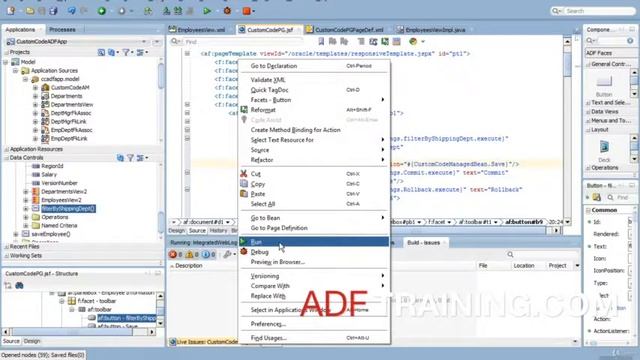This screenshot has width=640, height=360.
Task: Open the Refactor submenu
Action: 314,160
